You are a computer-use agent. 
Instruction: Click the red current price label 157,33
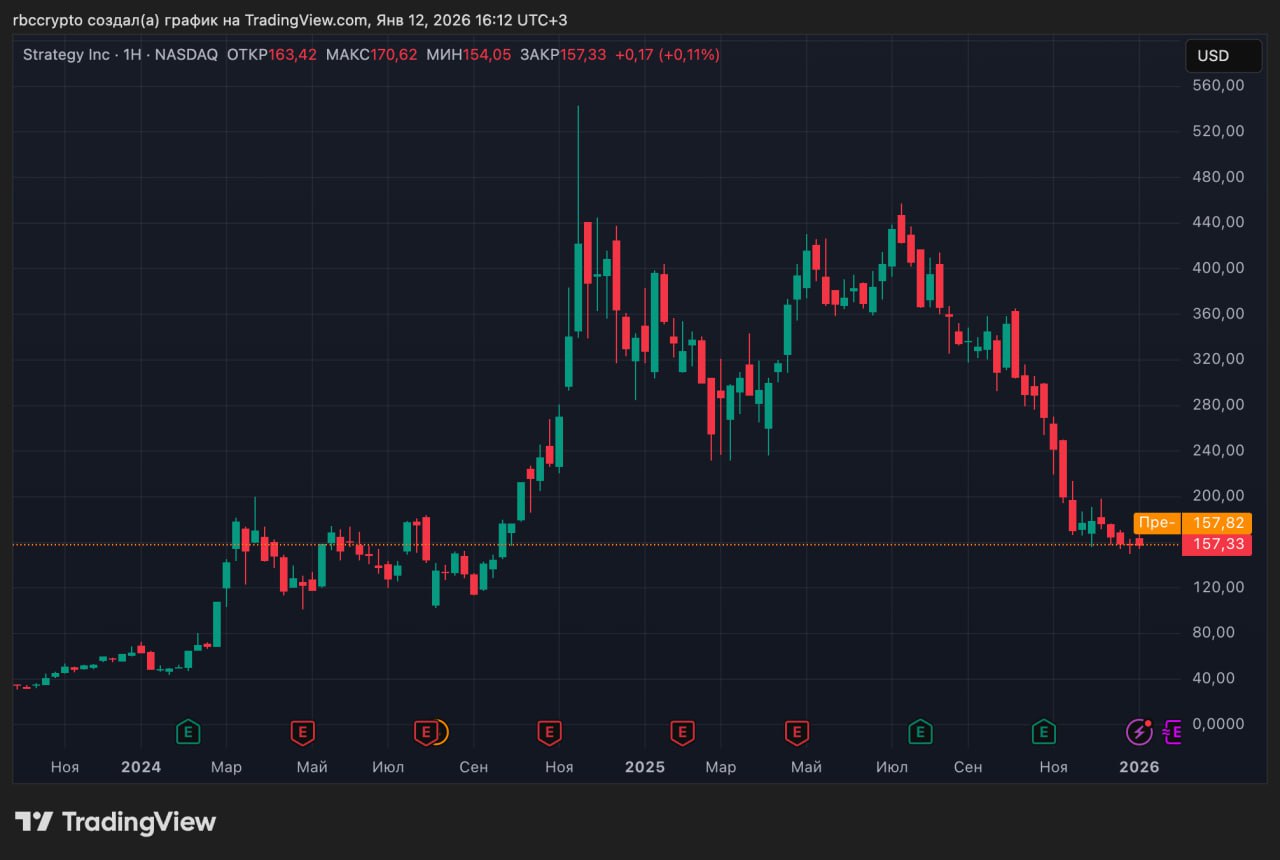[1216, 544]
